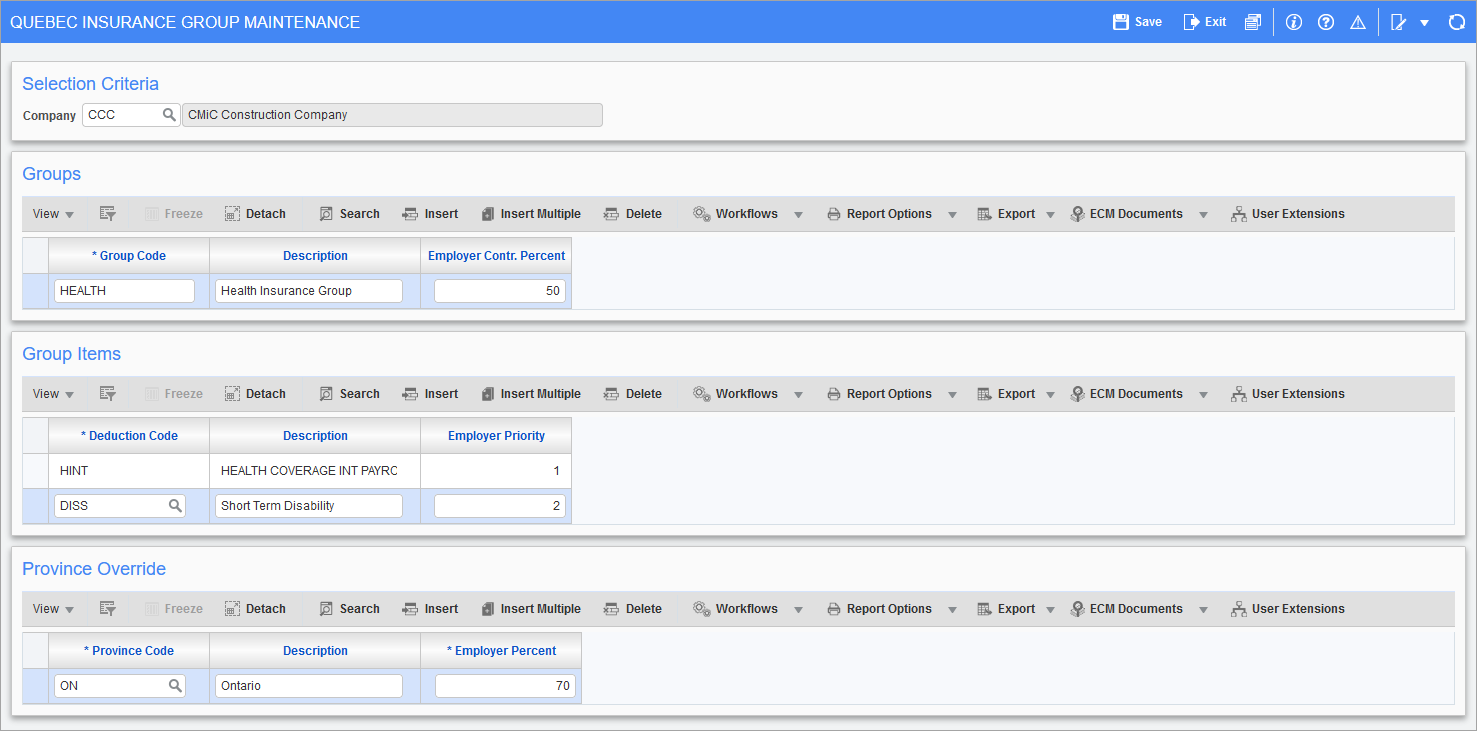Open the help question mark icon
Screen dimensions: 1477x731
(x=1326, y=22)
